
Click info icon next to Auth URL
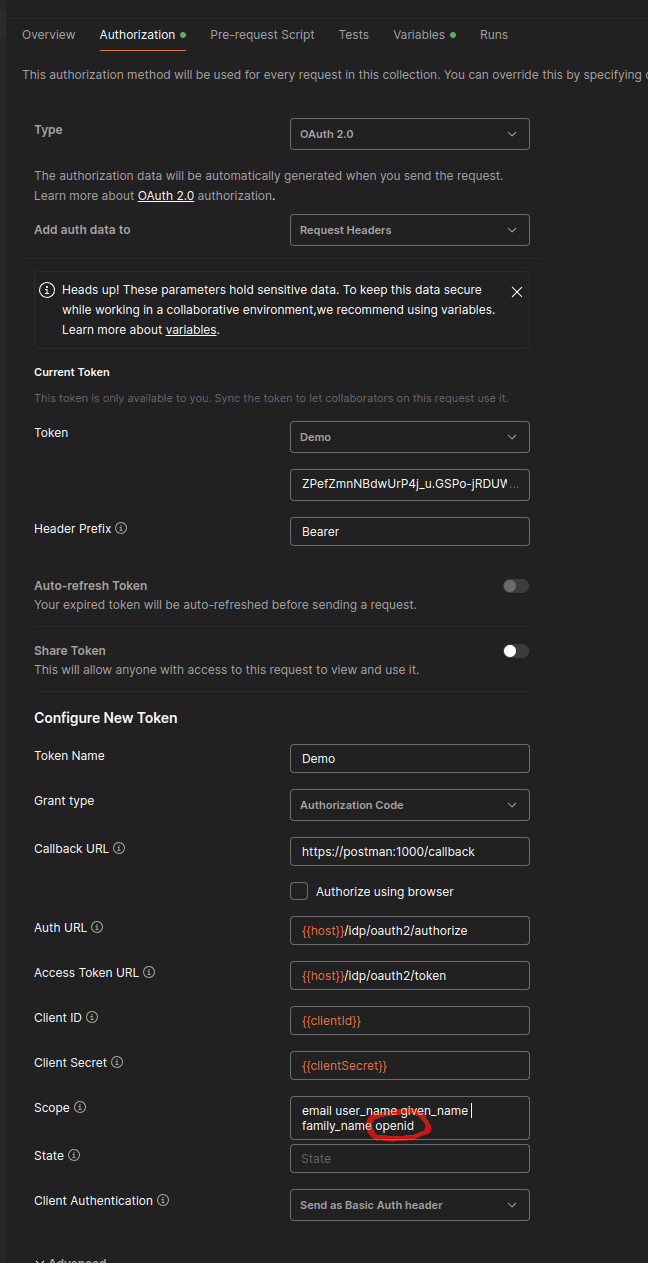(97, 927)
